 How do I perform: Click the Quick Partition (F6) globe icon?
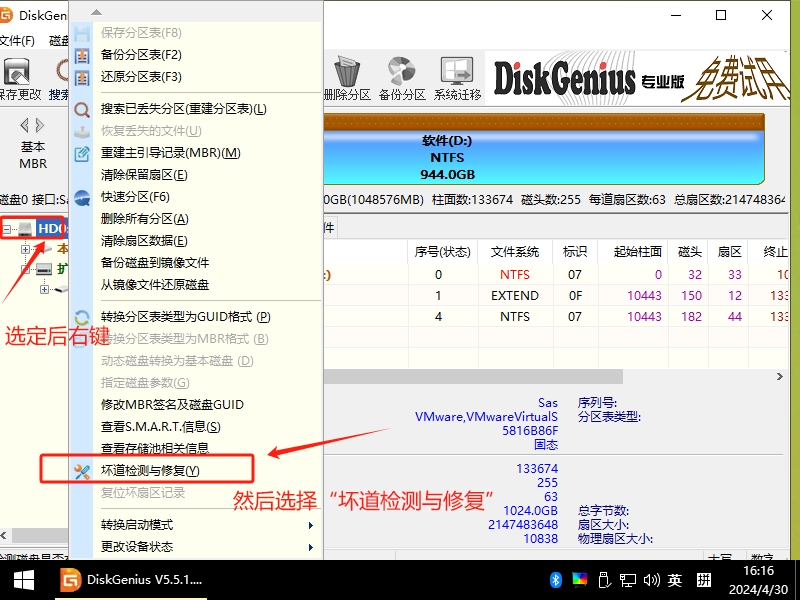click(82, 197)
